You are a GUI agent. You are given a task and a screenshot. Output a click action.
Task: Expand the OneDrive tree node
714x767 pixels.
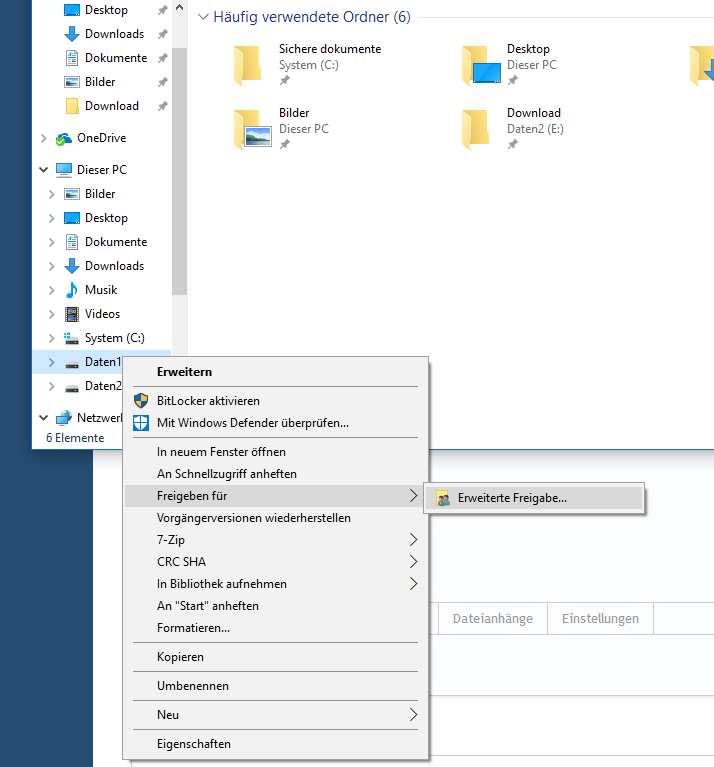tap(44, 138)
